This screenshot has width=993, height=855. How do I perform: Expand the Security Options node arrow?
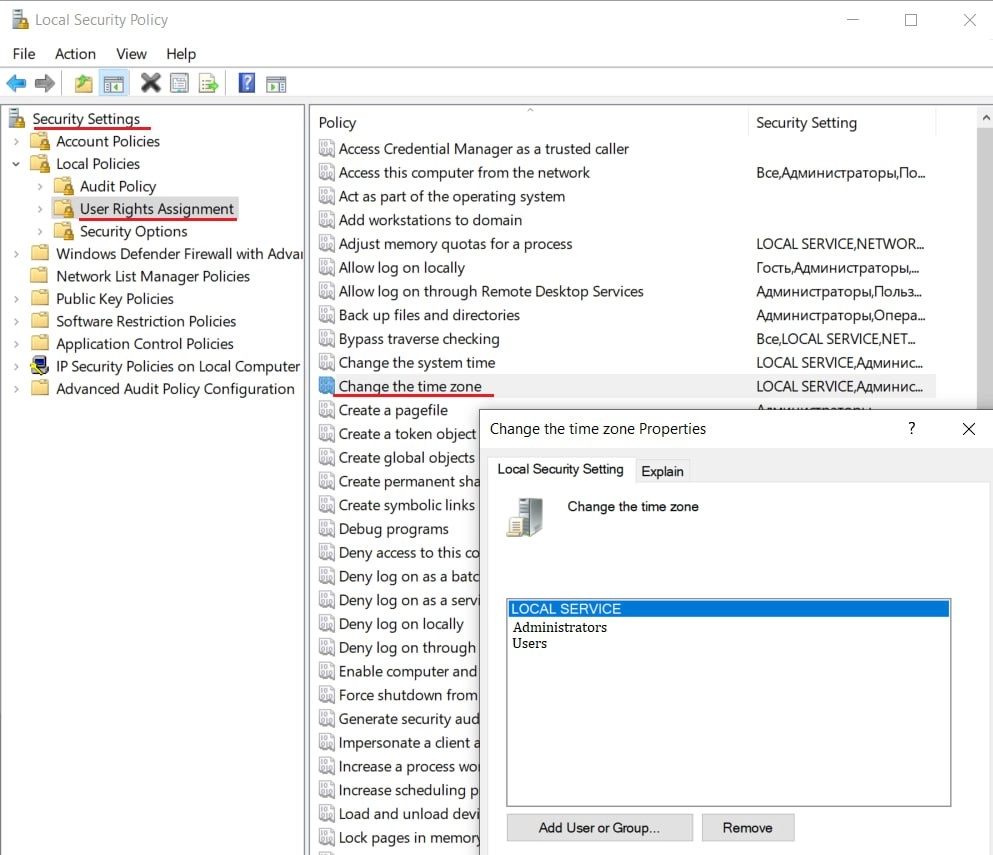pos(40,232)
